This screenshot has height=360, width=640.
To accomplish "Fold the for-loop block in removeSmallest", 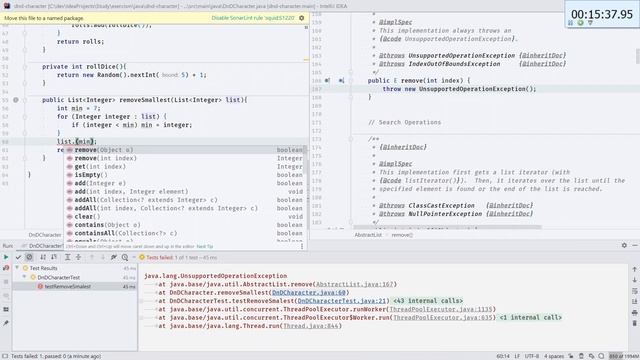I will pos(24,117).
